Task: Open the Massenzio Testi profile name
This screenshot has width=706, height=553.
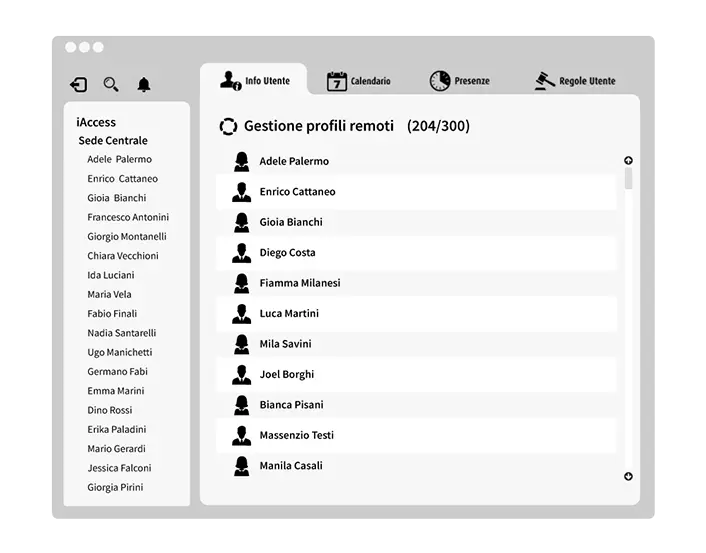Action: click(297, 435)
